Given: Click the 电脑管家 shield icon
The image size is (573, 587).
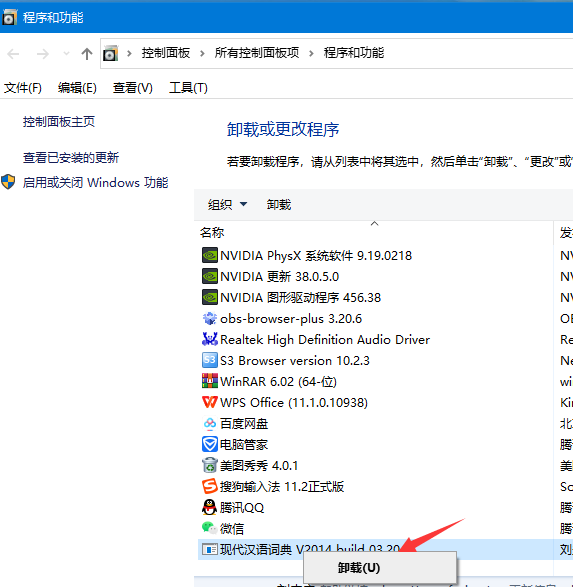Looking at the screenshot, I should [x=210, y=444].
